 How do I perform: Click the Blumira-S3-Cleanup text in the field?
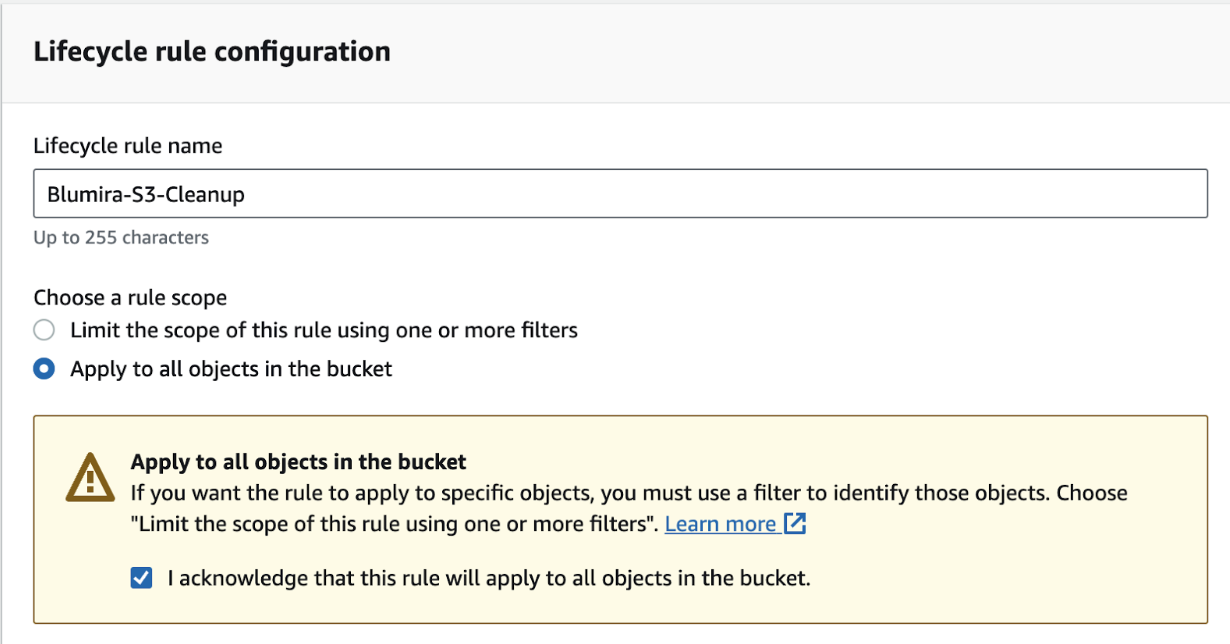[x=146, y=195]
